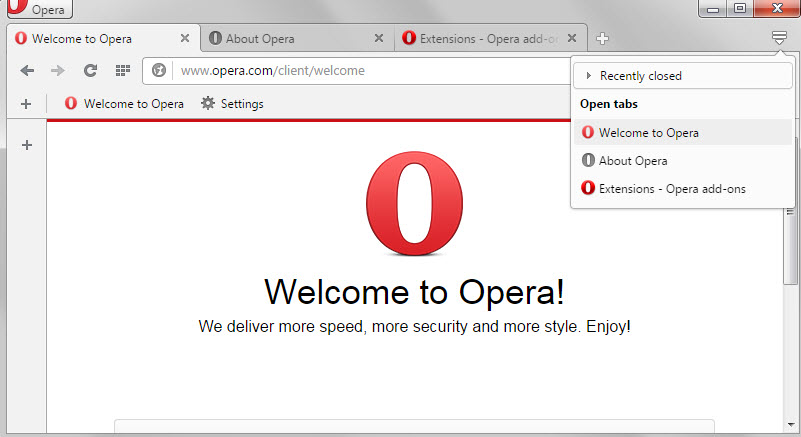Switch to the Welcome to Opera tab
Viewport: 801px width, 437px height.
click(103, 38)
